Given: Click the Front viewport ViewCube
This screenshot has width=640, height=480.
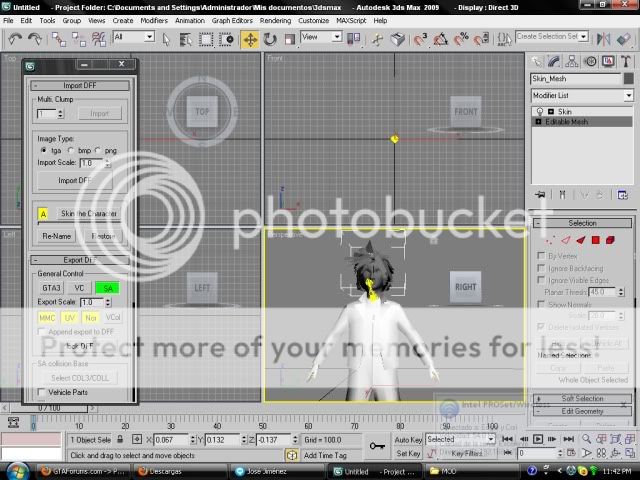Looking at the screenshot, I should point(466,112).
